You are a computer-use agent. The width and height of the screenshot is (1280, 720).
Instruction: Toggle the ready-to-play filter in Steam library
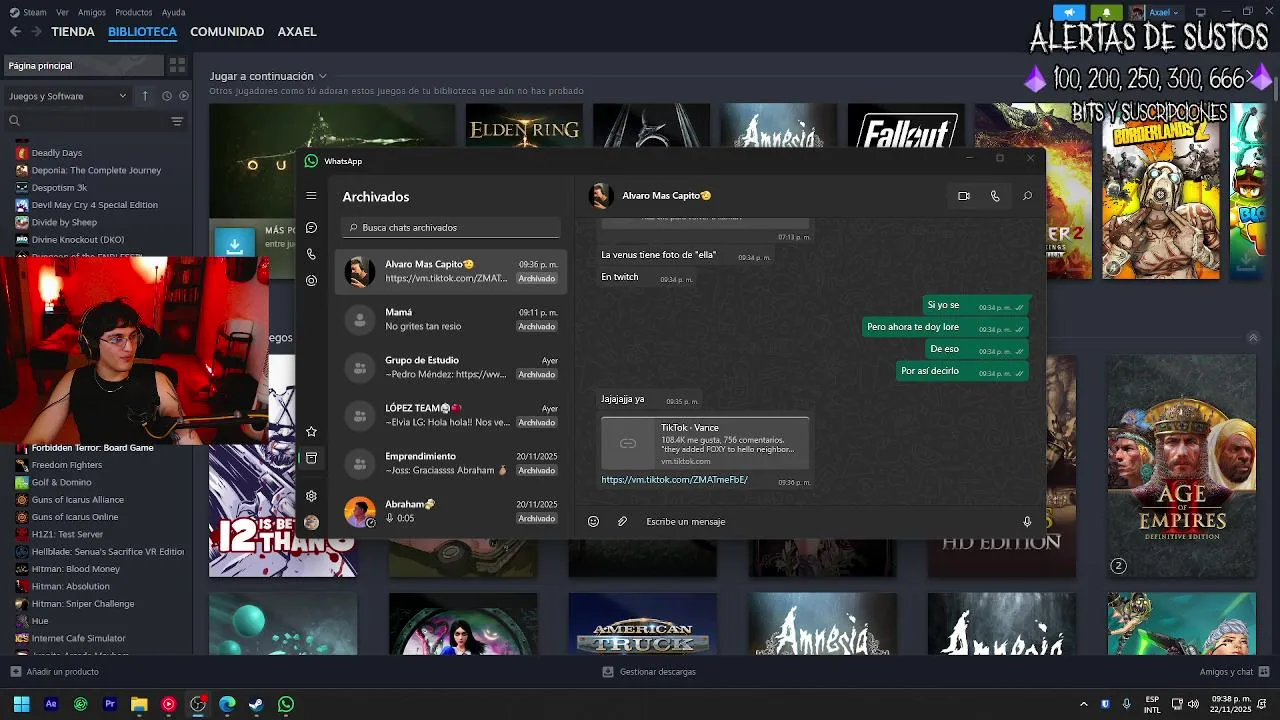(183, 96)
